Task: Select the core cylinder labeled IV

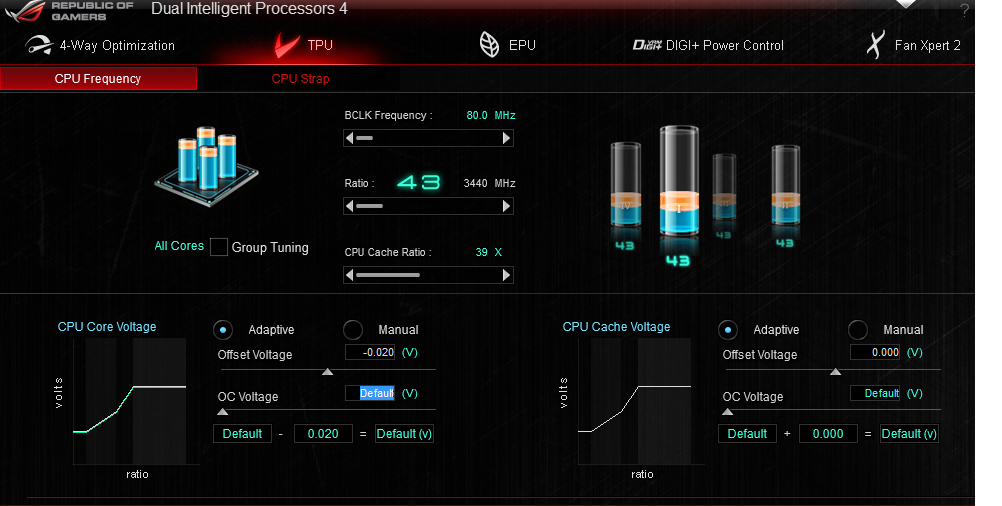Action: click(x=626, y=184)
